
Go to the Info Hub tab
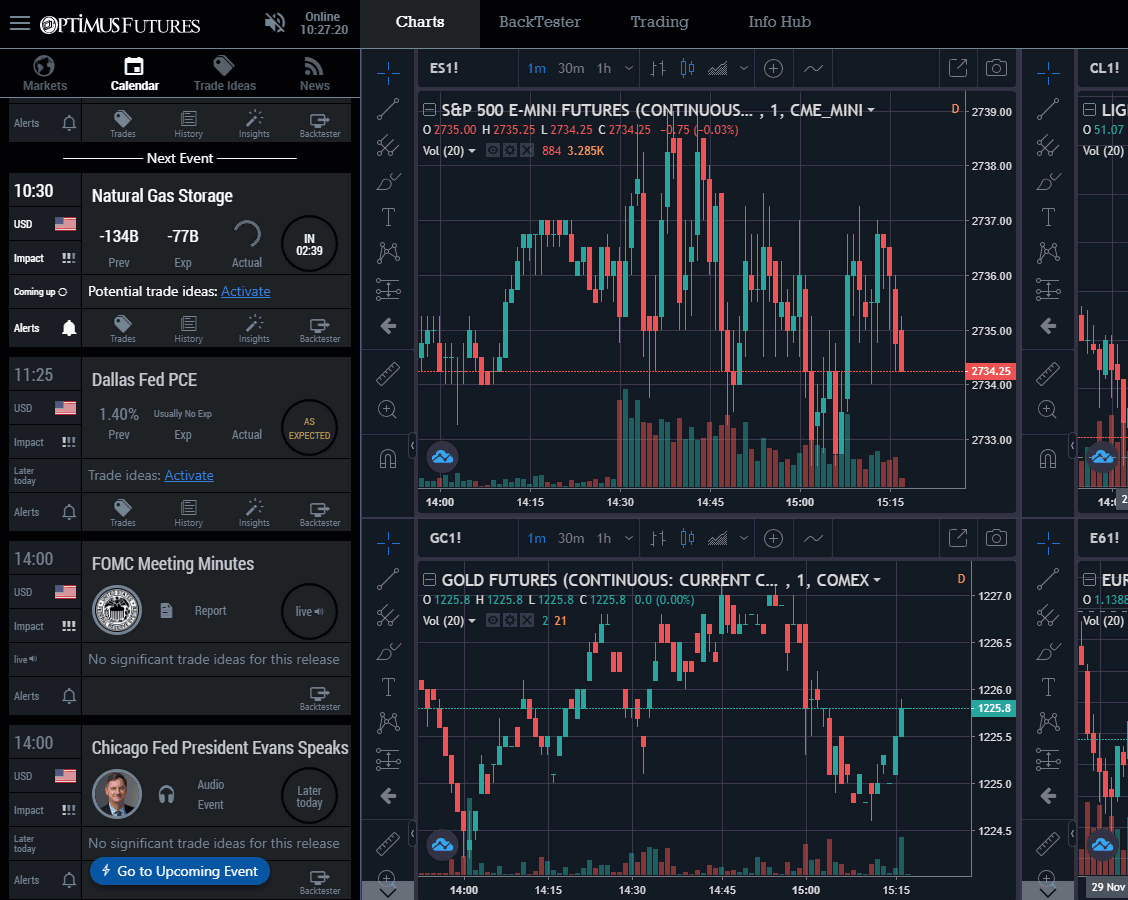(779, 22)
